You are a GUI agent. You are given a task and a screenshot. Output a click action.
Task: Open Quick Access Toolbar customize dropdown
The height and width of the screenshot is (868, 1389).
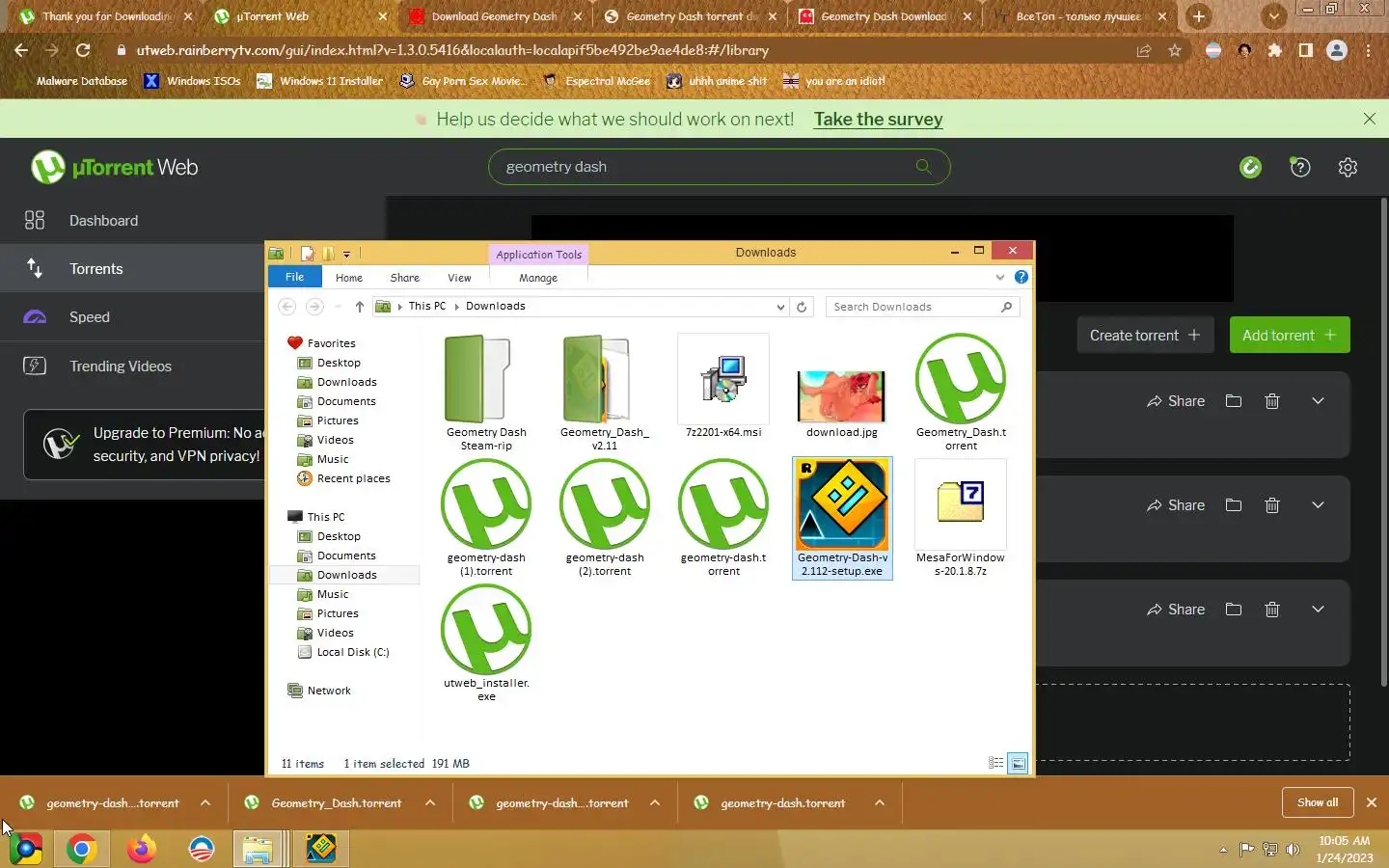point(346,255)
